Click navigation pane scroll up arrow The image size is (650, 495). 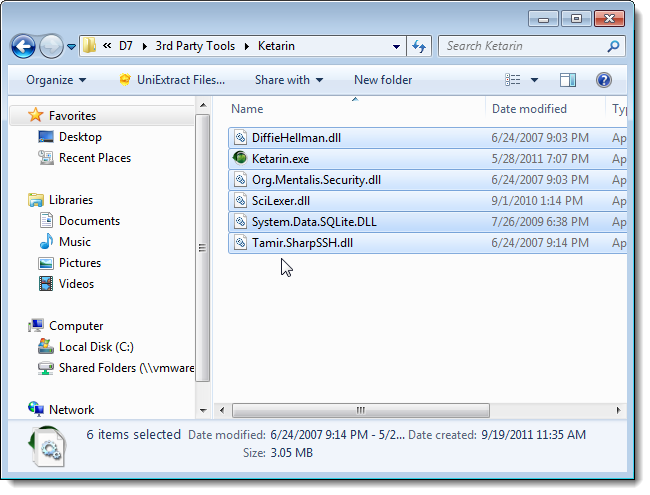[203, 106]
